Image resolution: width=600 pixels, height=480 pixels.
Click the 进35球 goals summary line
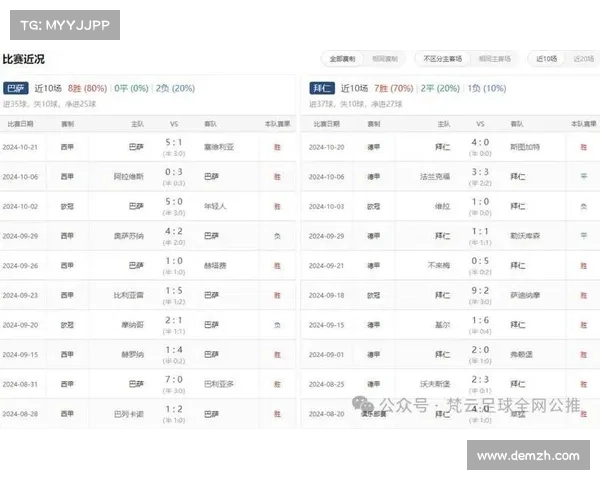coord(49,104)
